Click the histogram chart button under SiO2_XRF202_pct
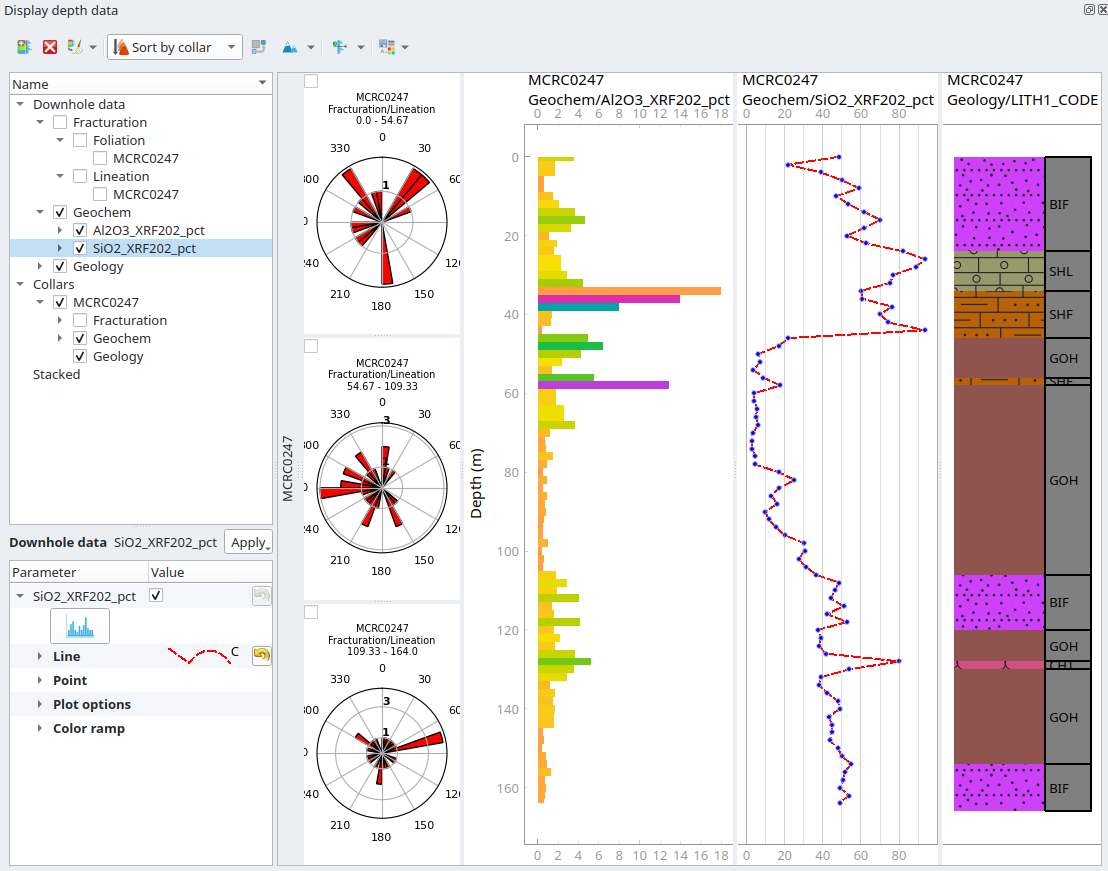Screen dimensions: 1108x871 pos(80,626)
